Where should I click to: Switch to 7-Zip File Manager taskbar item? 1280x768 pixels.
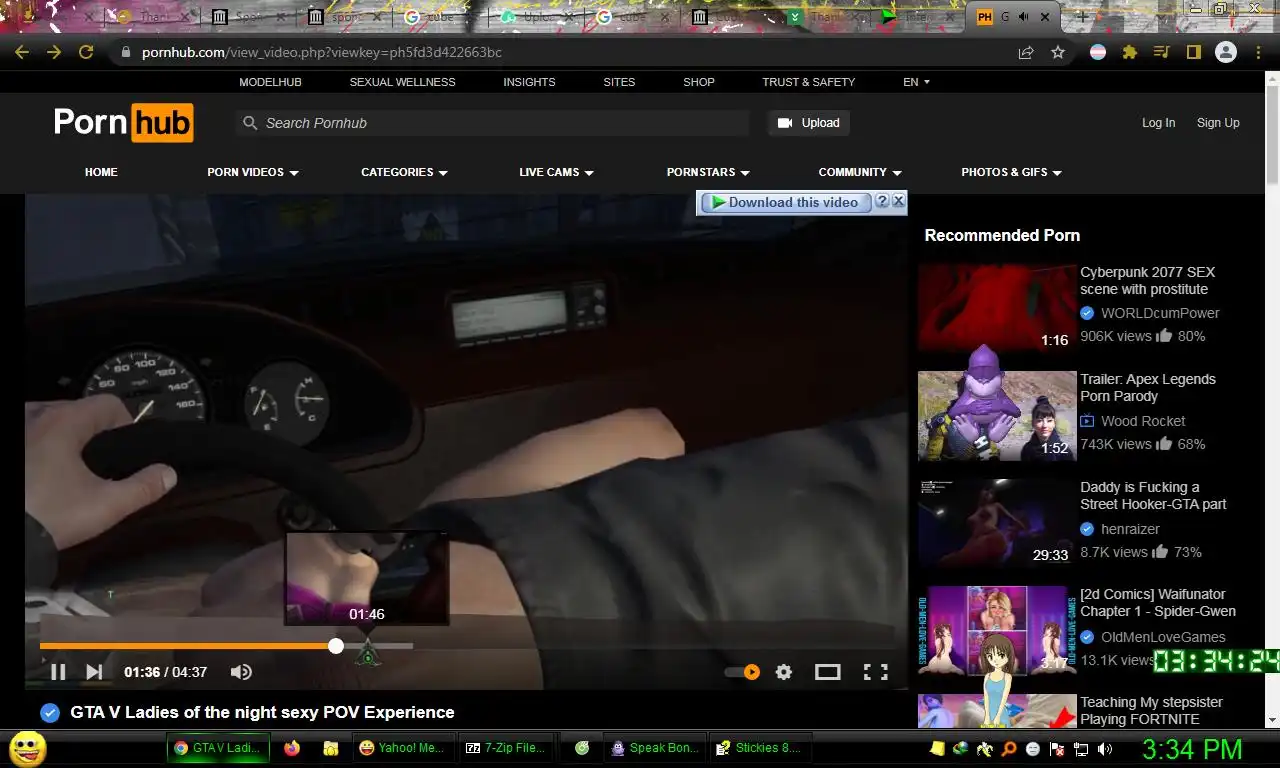(x=506, y=748)
